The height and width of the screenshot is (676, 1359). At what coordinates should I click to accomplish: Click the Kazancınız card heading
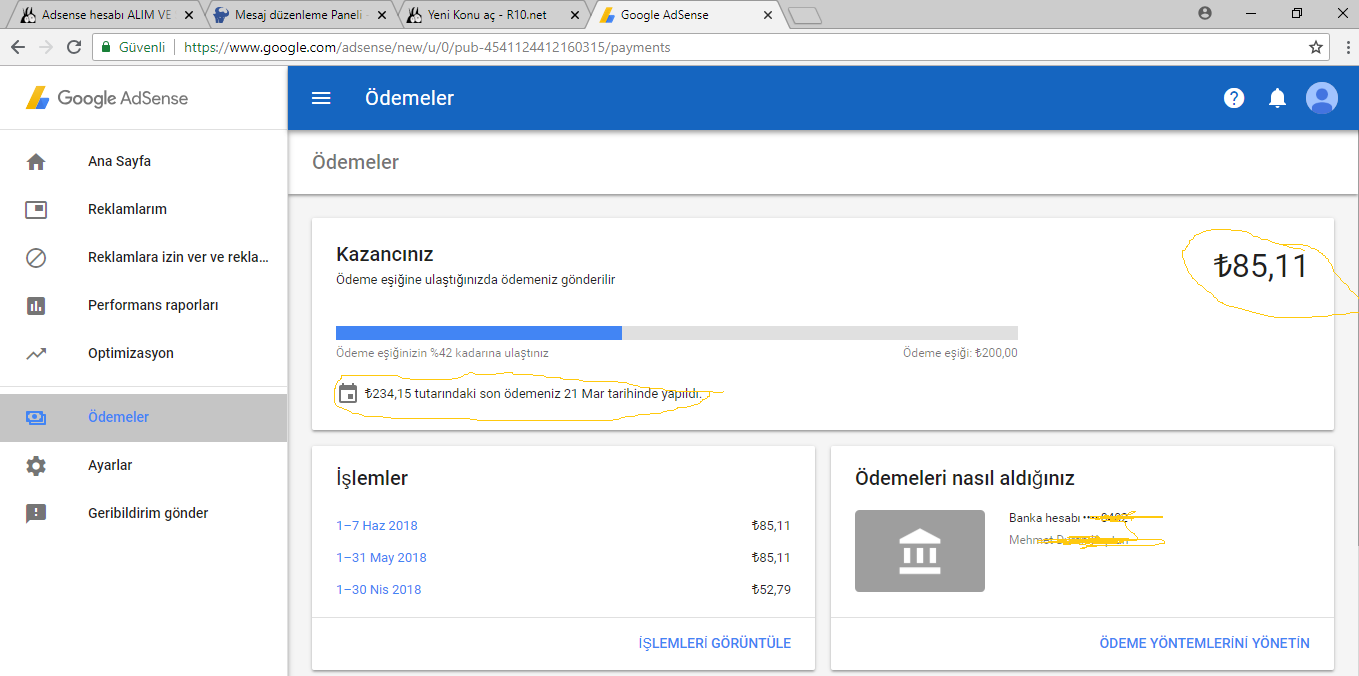385,254
